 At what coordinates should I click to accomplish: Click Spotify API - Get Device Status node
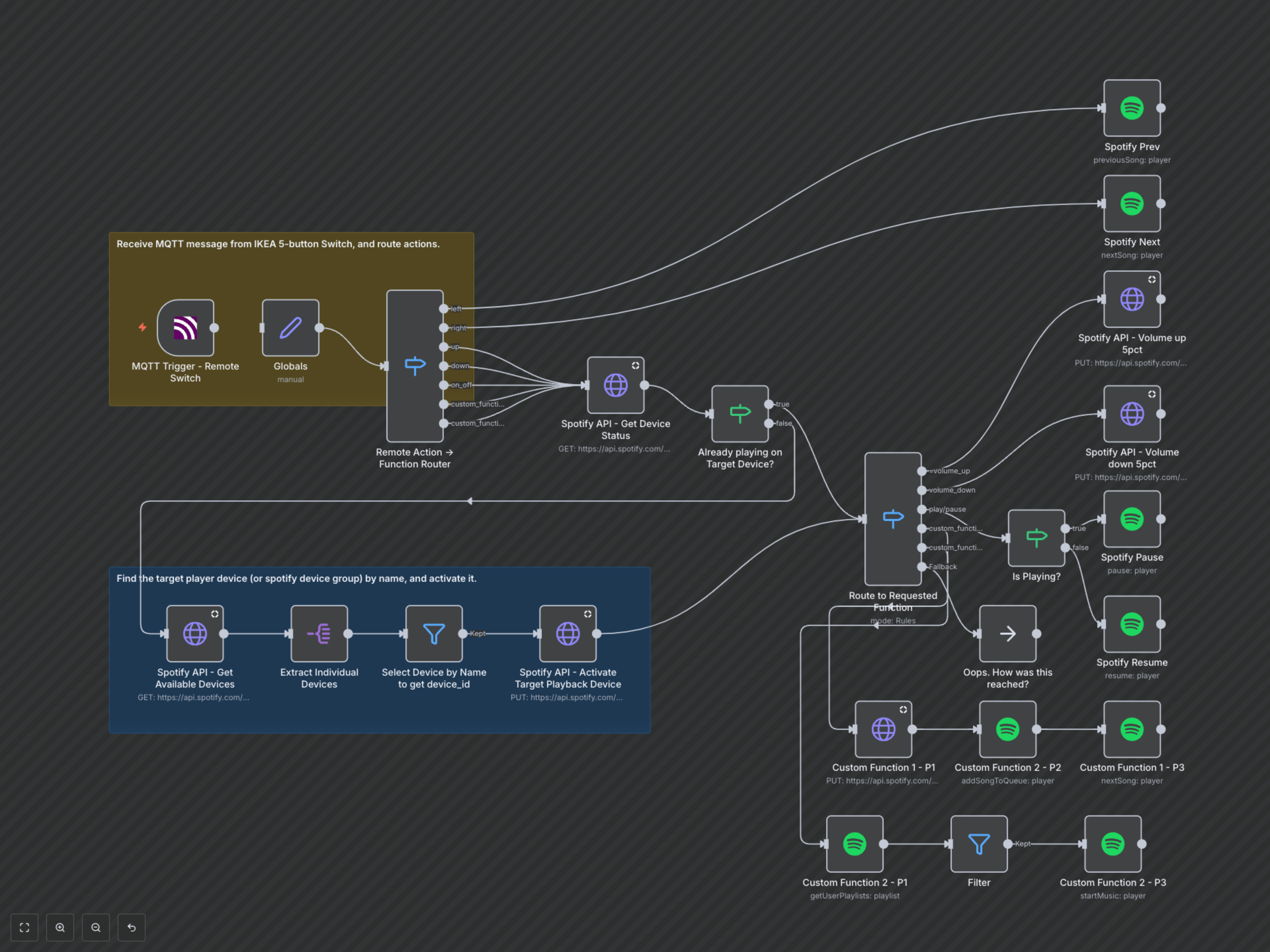[615, 385]
